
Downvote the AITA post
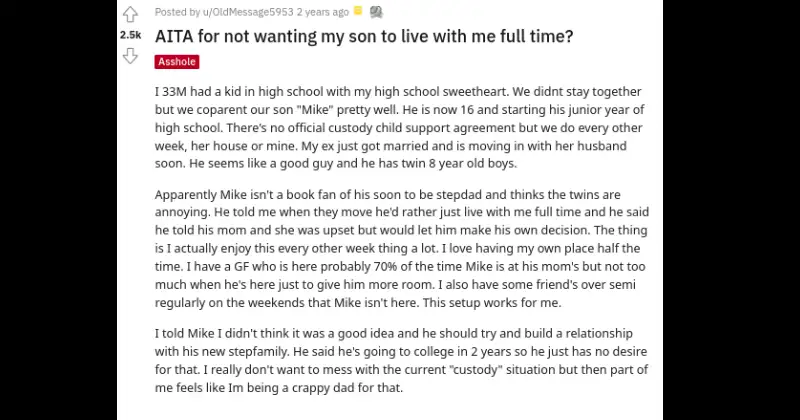point(130,55)
